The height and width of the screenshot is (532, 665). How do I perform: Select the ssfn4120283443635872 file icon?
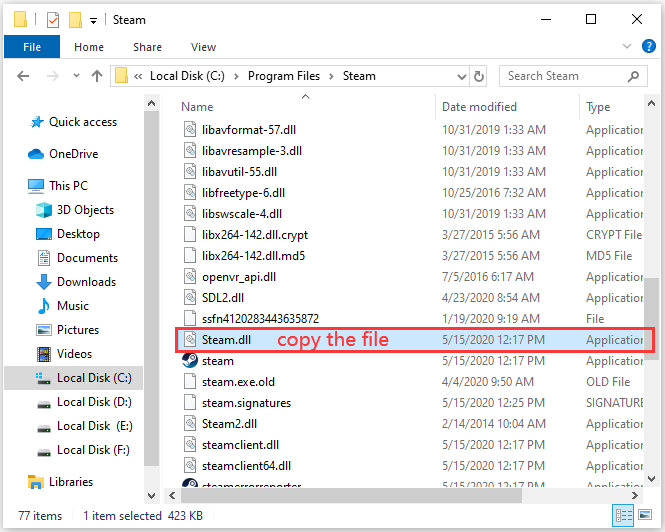click(190, 319)
